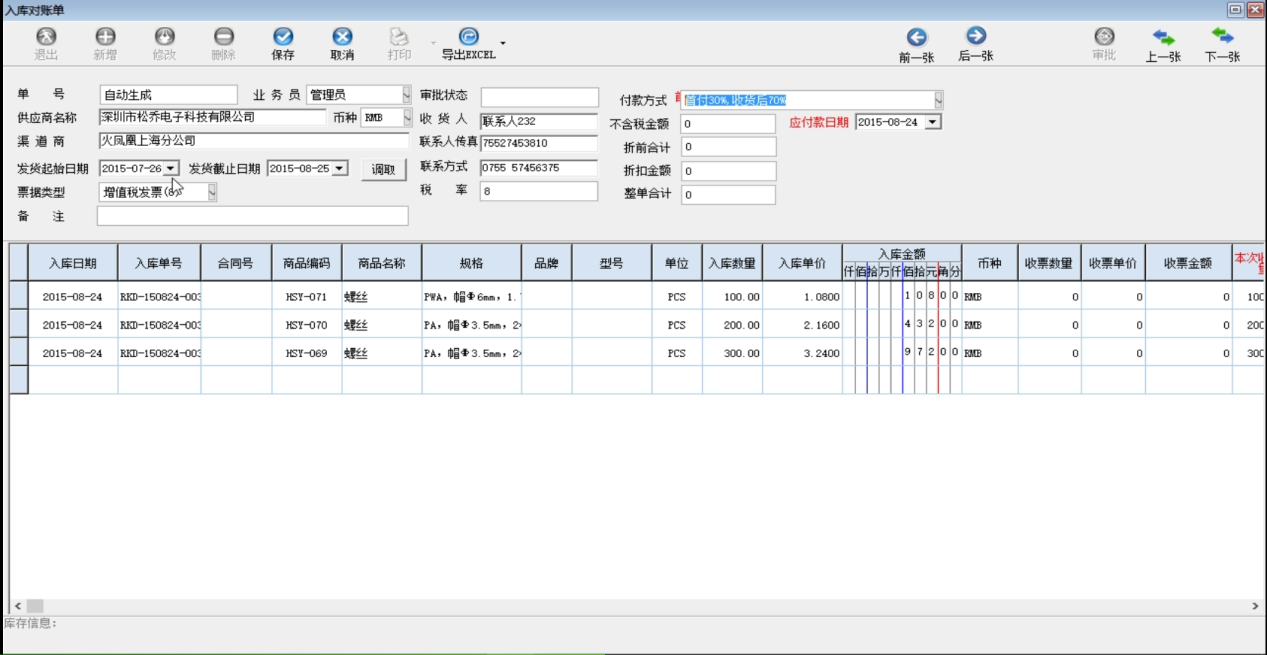Click the 商品编码 column header
Image resolution: width=1267 pixels, height=655 pixels.
tap(307, 264)
